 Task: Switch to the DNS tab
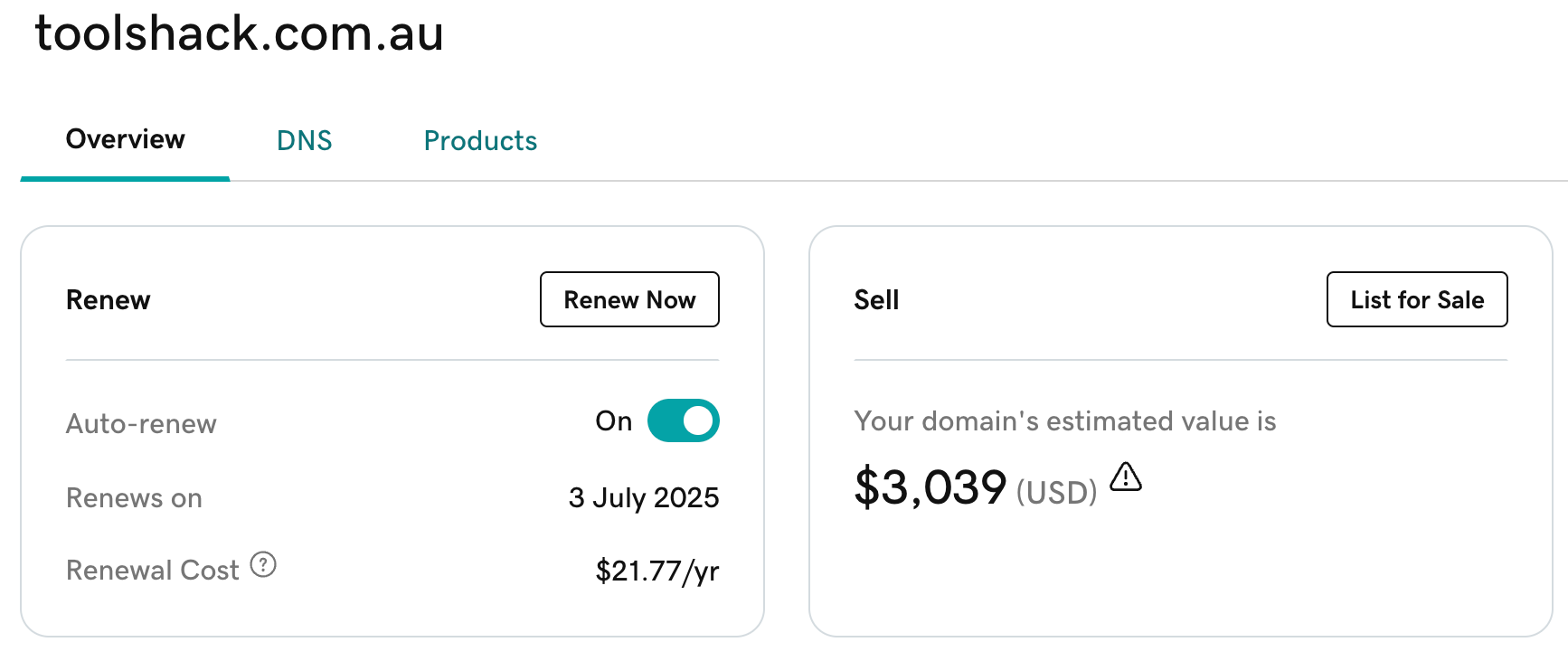[304, 140]
